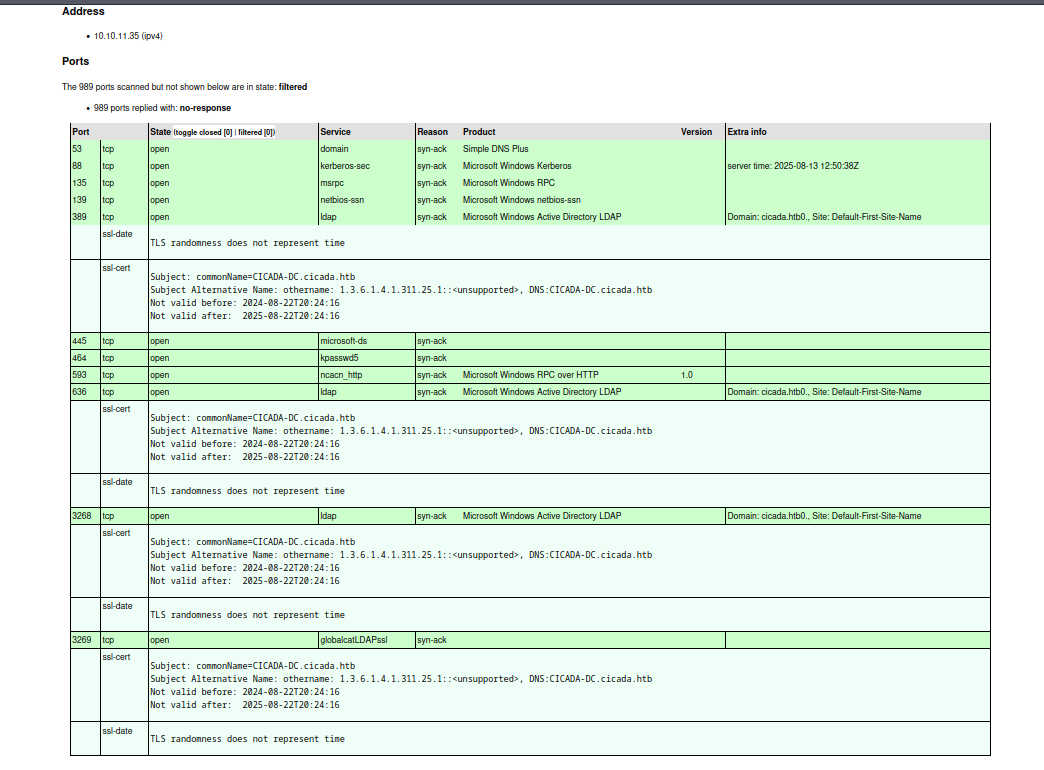The width and height of the screenshot is (1044, 770).
Task: Click the "Microsoft Windows RPC over HTTP" product cell
Action: coord(531,375)
